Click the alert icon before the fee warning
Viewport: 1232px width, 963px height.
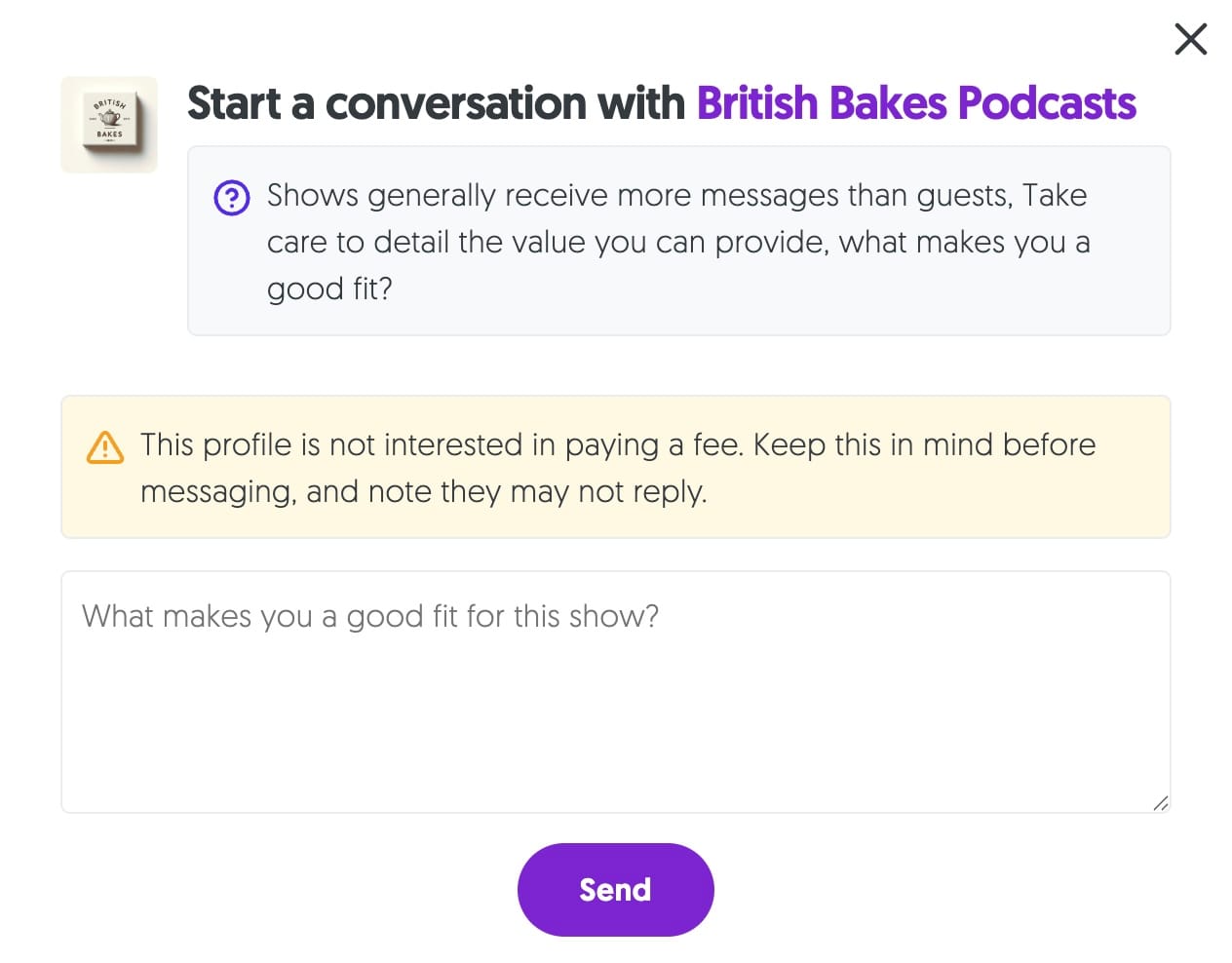pyautogui.click(x=104, y=447)
